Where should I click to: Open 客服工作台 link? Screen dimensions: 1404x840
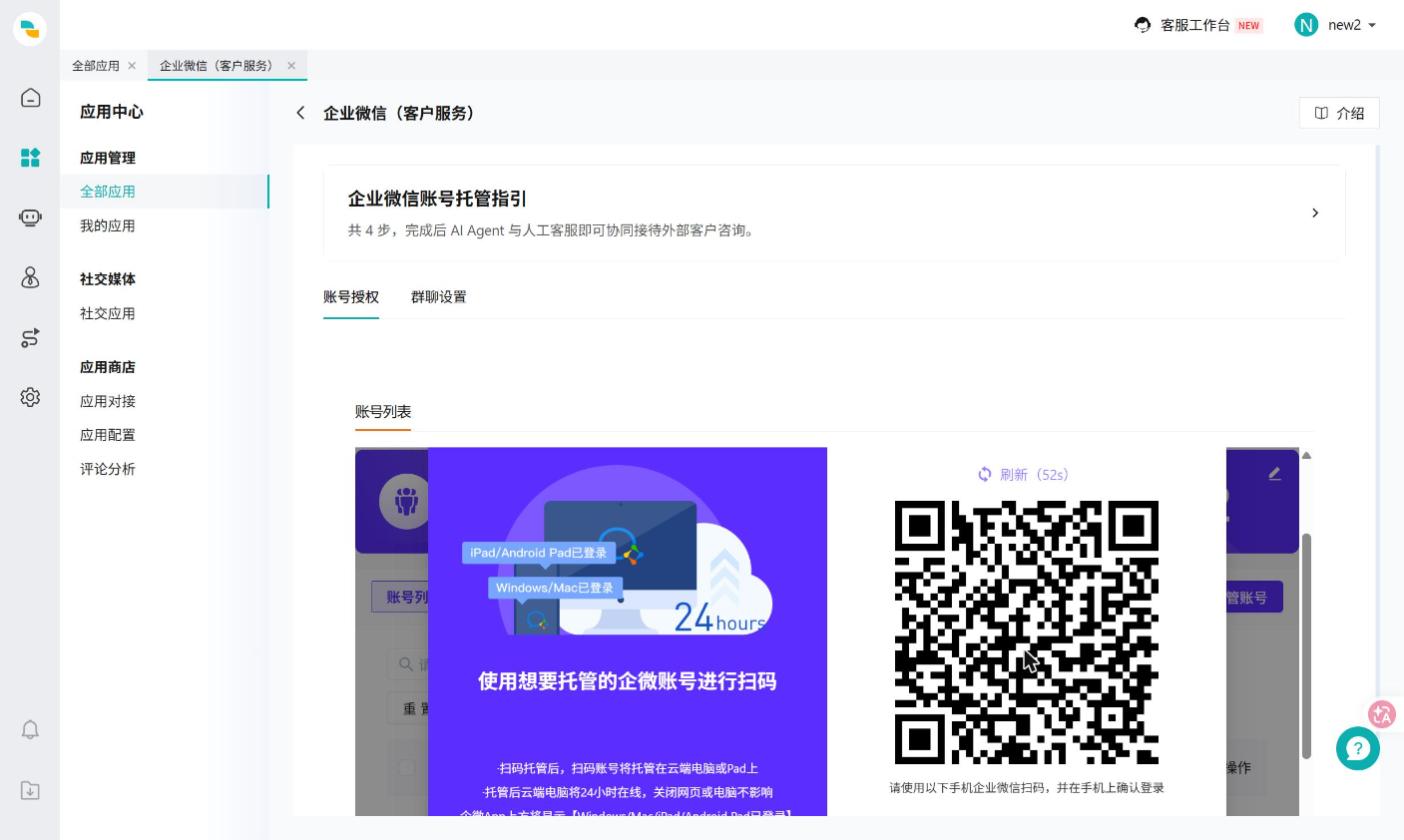click(1195, 25)
